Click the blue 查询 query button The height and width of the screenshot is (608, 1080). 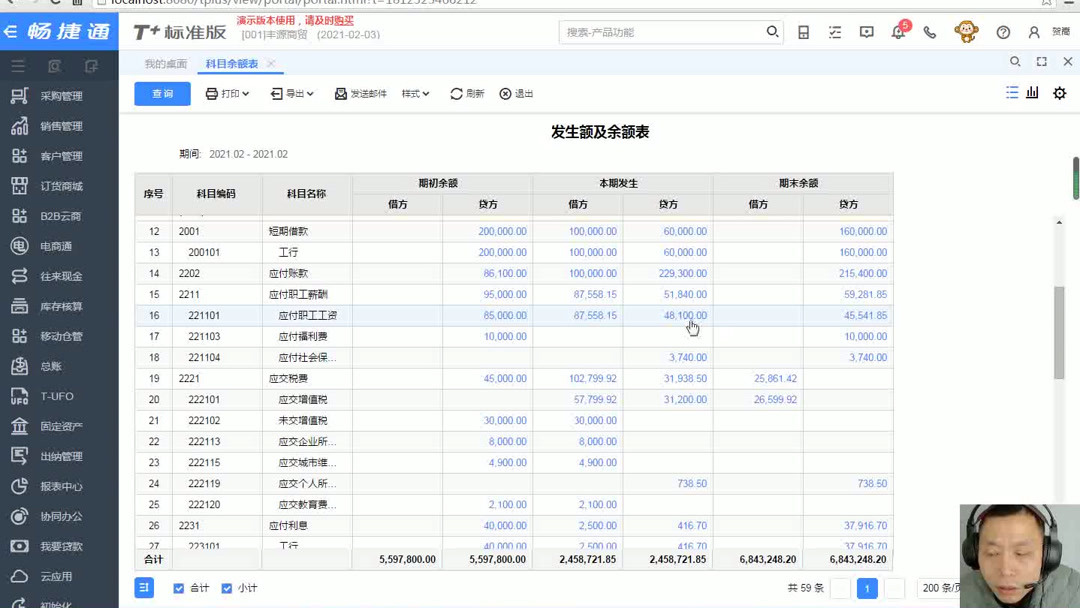click(x=161, y=91)
